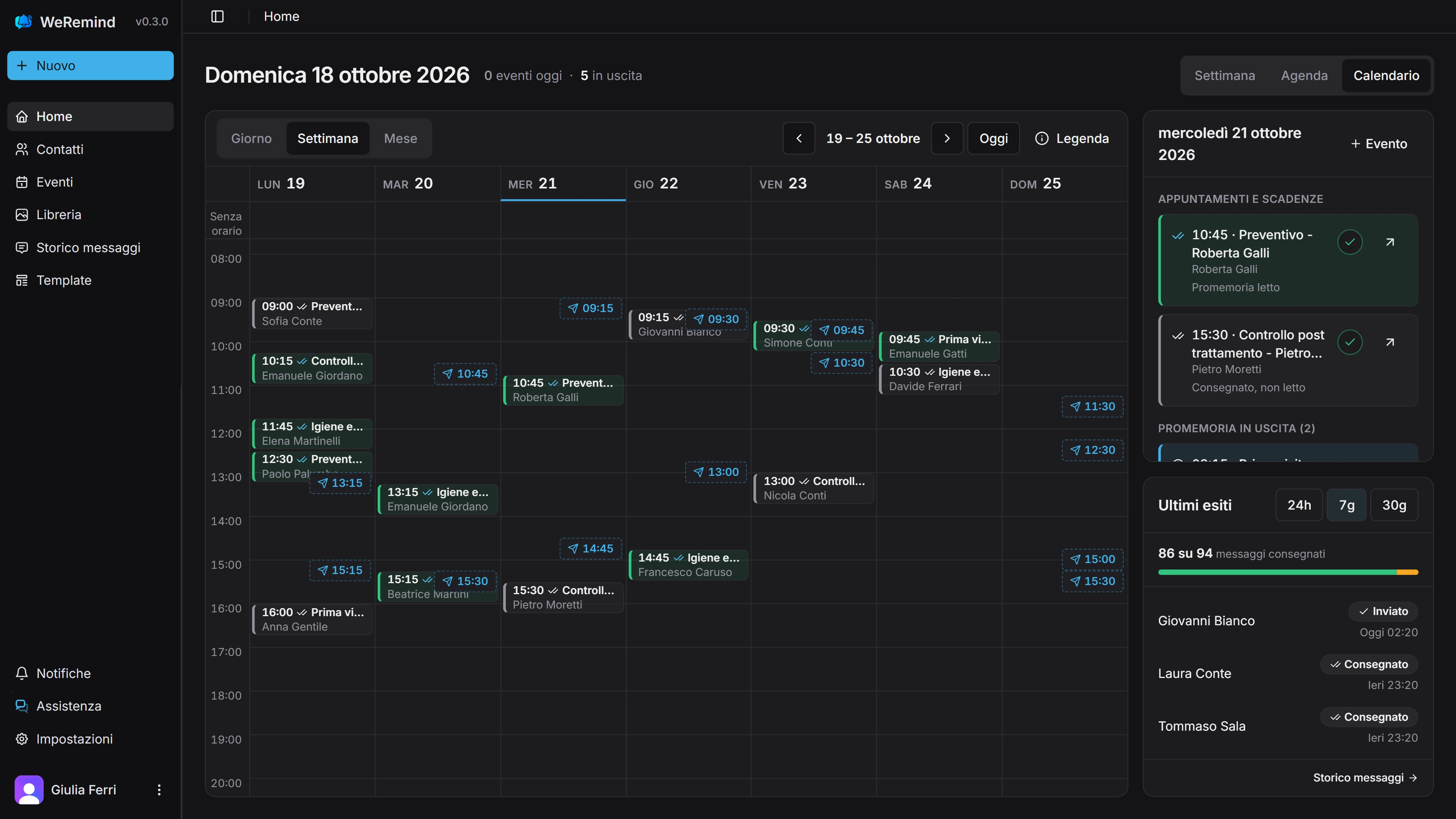Click the 11:30 outgoing reminder on Sunday
This screenshot has height=819, width=1456.
point(1092,407)
